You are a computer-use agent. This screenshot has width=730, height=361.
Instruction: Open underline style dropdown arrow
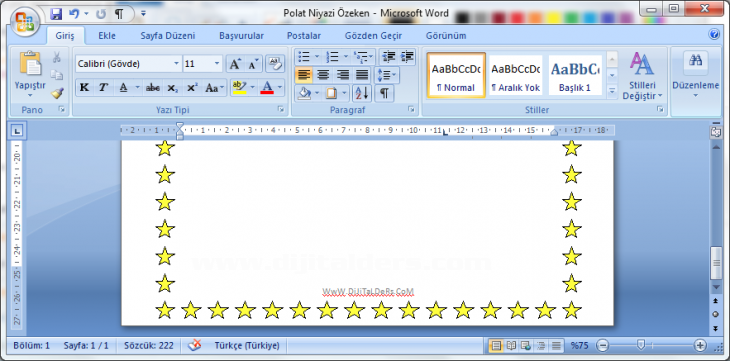coord(137,88)
